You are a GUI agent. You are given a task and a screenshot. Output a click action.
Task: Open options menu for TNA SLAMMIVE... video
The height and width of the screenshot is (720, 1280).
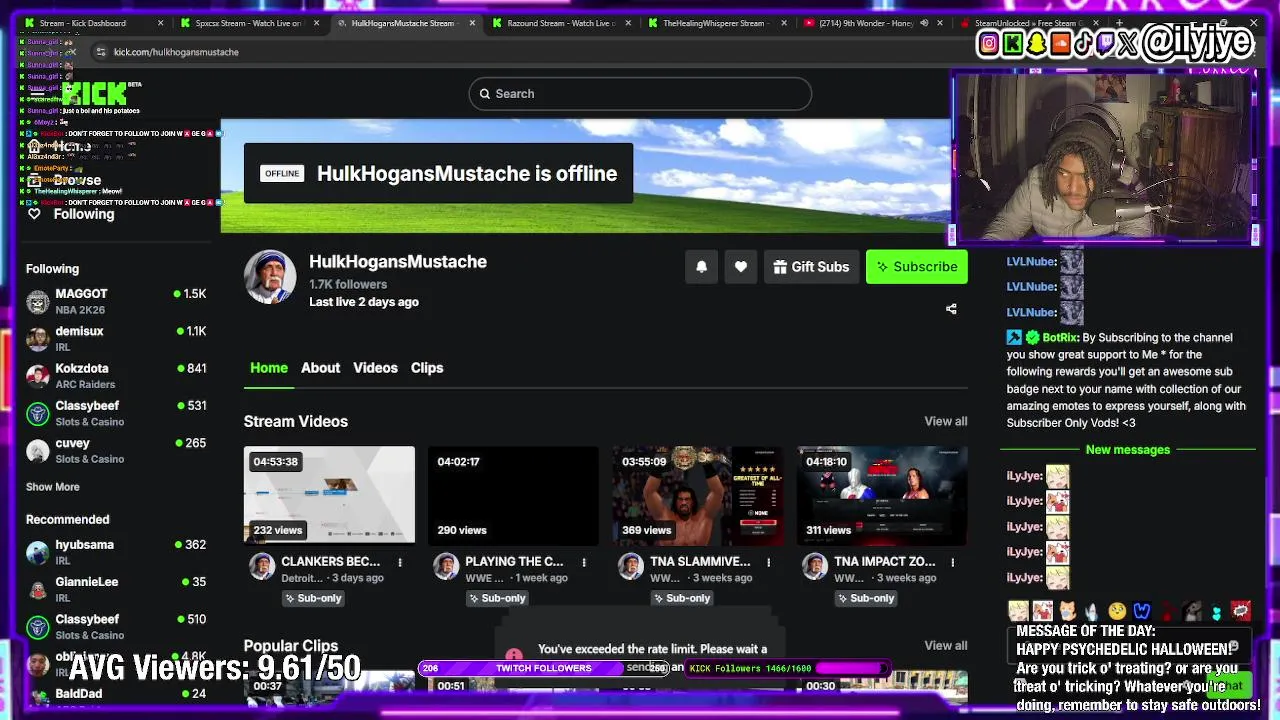pyautogui.click(x=768, y=563)
